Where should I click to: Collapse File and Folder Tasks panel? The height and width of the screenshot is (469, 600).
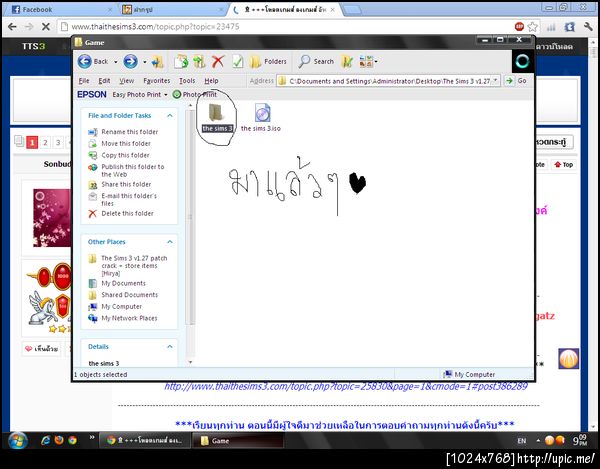[x=170, y=116]
